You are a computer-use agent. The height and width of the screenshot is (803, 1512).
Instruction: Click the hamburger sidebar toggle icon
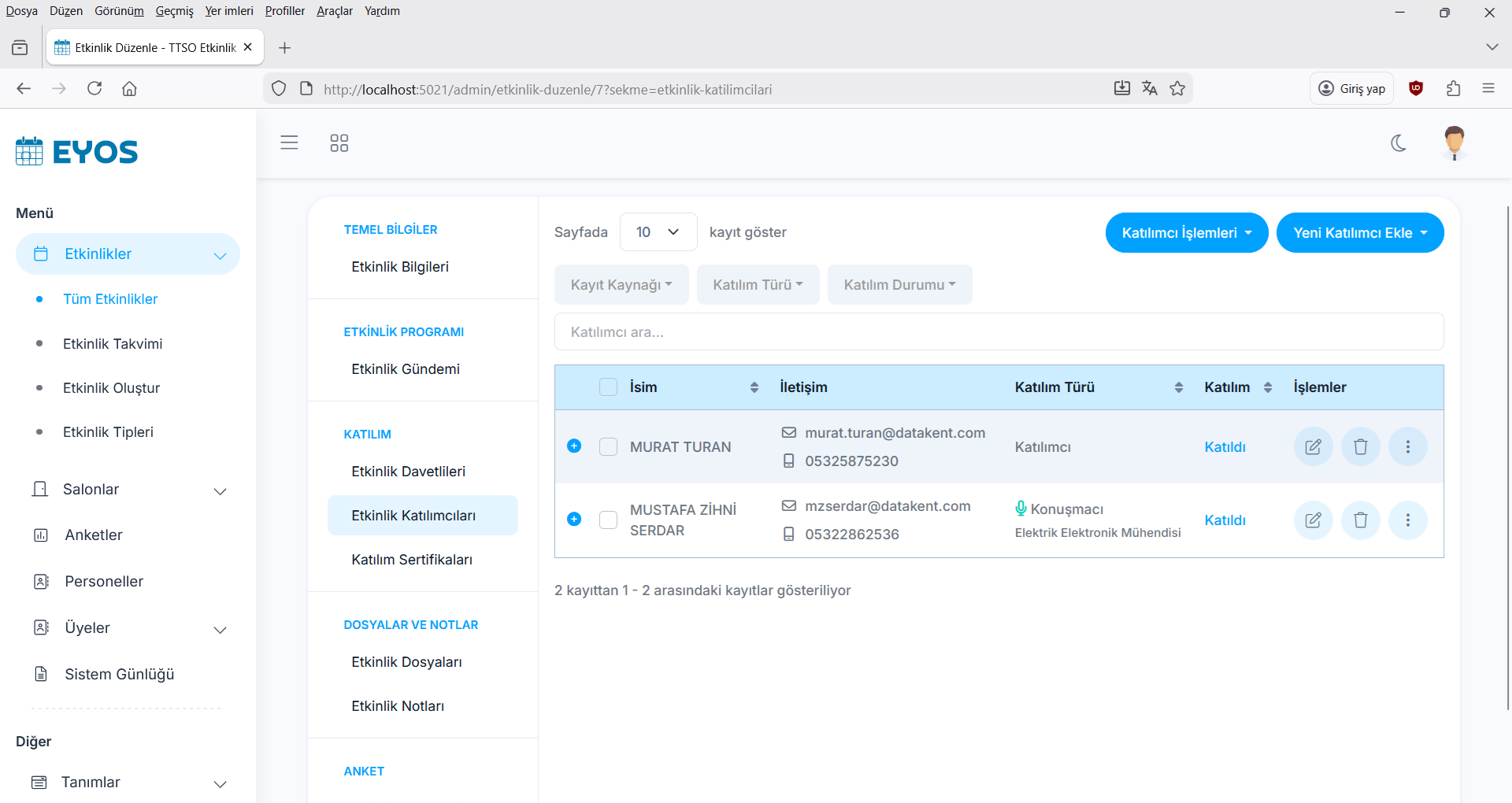(x=289, y=142)
